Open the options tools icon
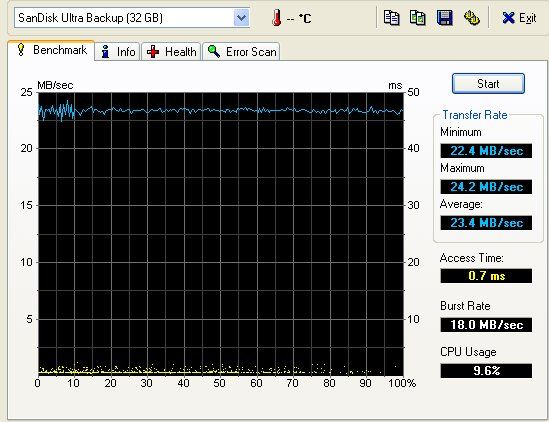 click(x=471, y=18)
